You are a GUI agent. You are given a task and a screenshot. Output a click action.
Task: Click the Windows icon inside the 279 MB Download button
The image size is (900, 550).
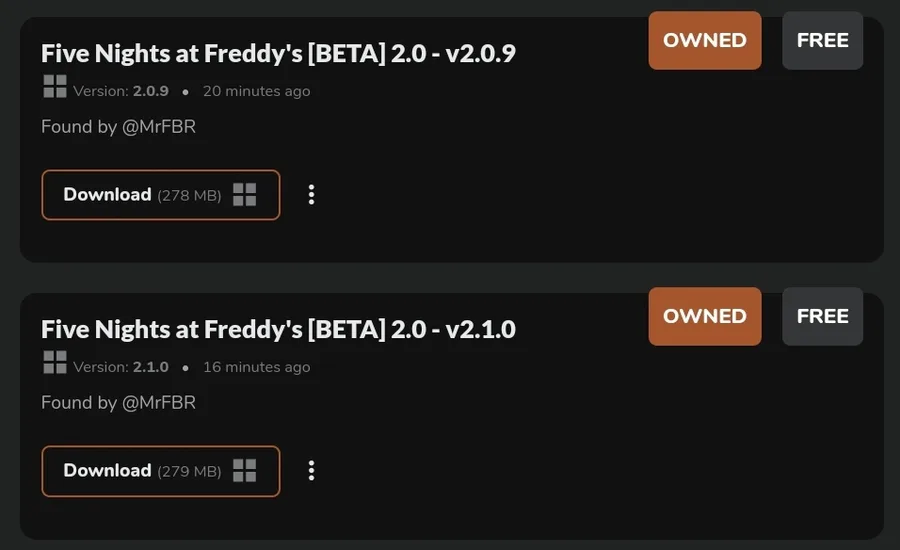click(x=245, y=471)
